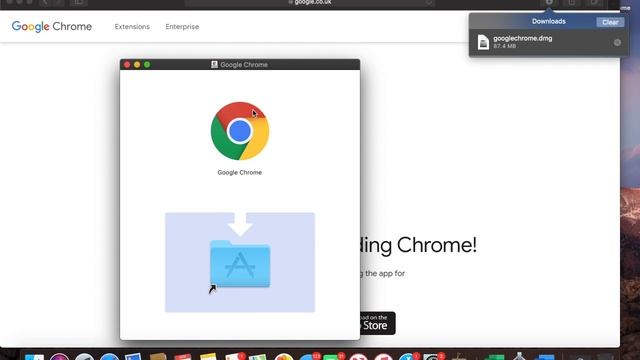Click the Applications folder shortcut icon

240,264
